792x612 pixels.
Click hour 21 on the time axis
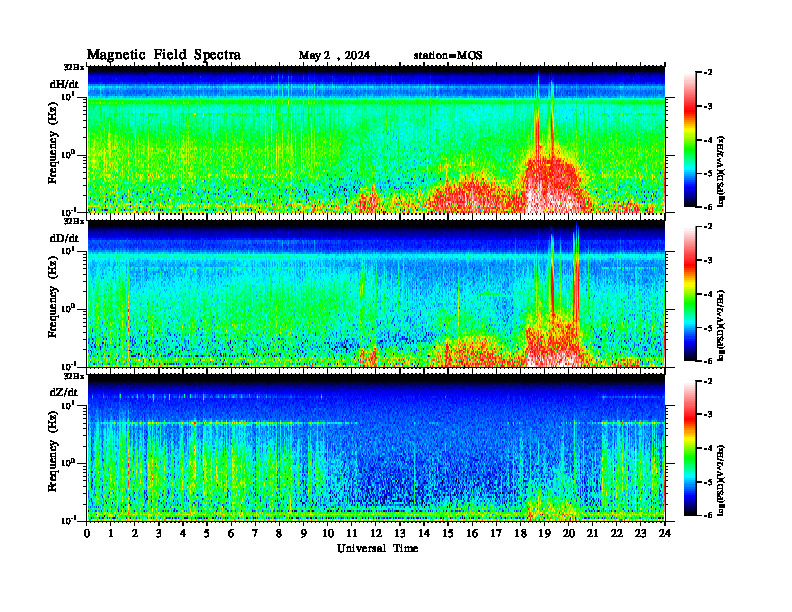(592, 534)
